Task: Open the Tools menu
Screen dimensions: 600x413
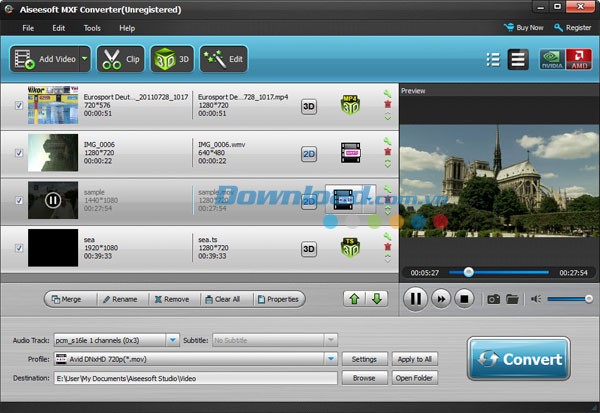Action: 92,28
